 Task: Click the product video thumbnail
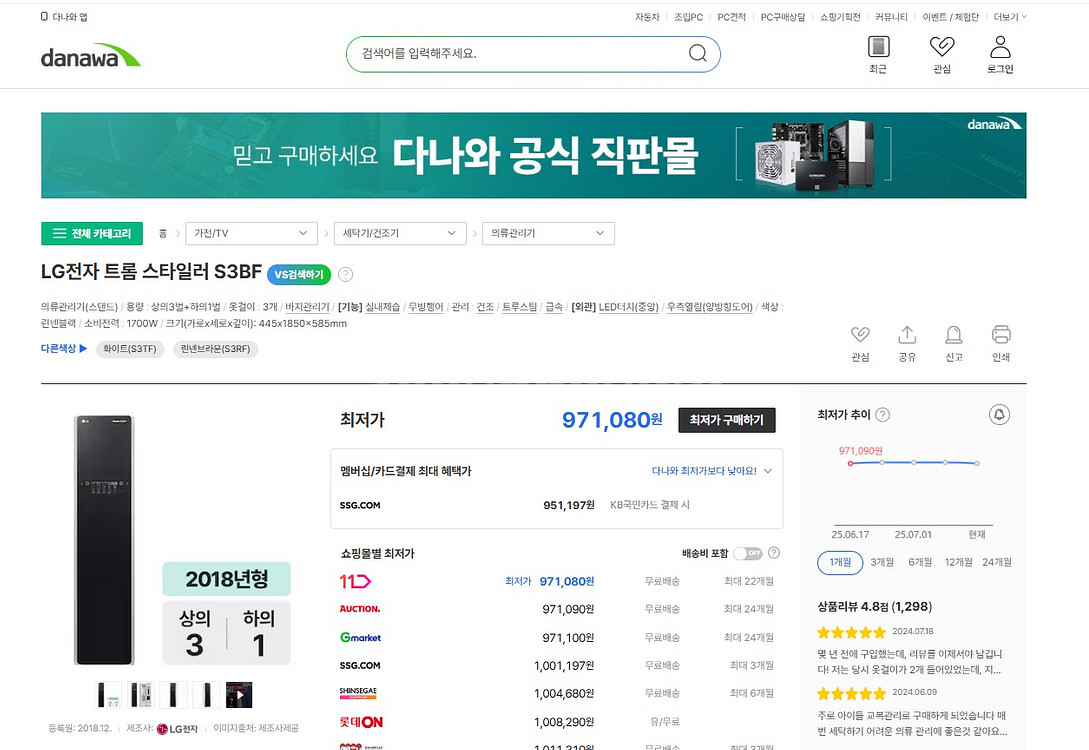239,695
